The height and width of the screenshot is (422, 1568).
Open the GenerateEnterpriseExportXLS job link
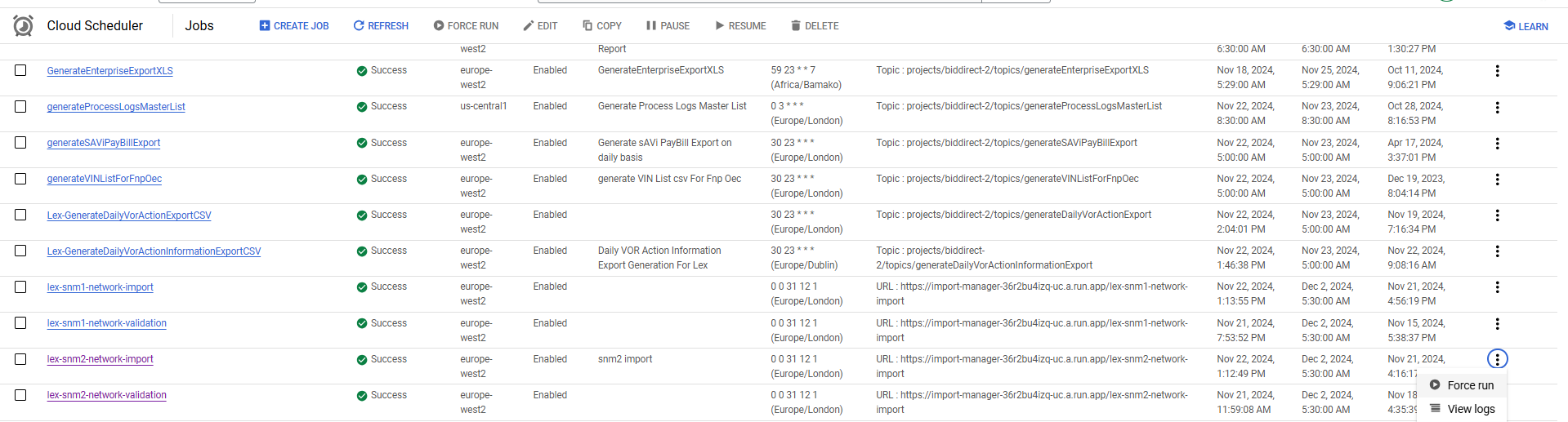pos(109,71)
